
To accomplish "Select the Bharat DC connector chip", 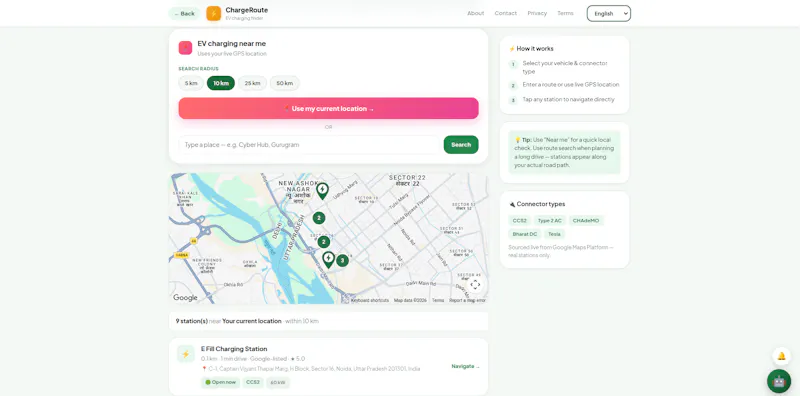I will (x=524, y=234).
